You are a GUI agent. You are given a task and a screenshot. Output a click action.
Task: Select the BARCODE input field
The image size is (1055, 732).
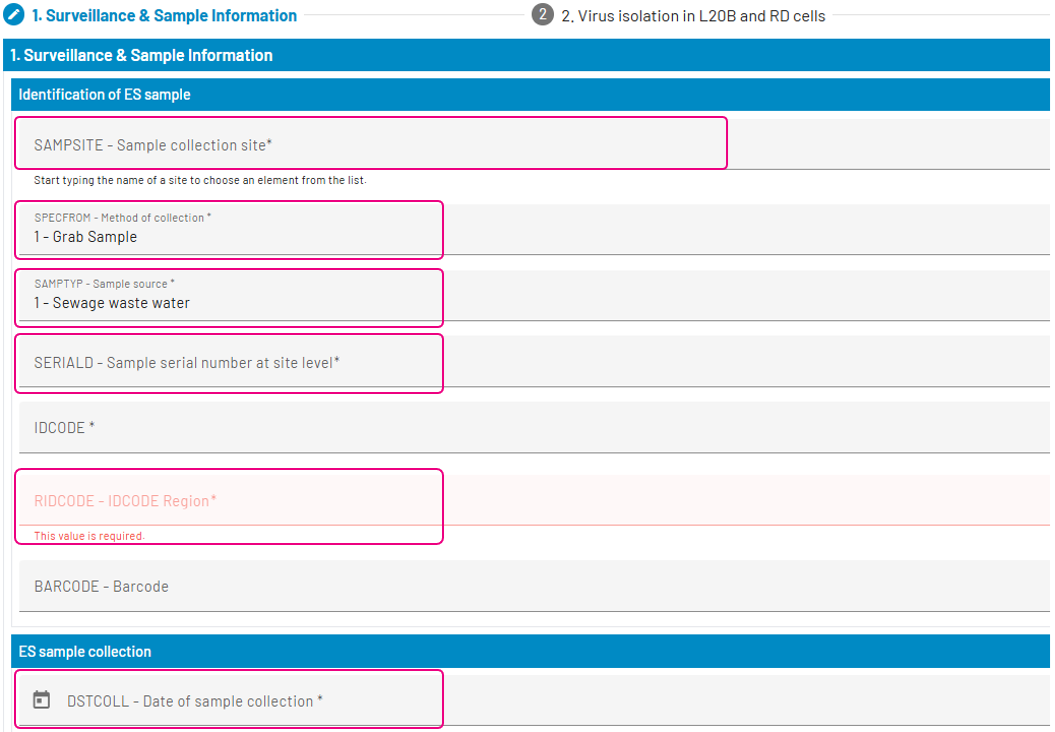point(530,586)
